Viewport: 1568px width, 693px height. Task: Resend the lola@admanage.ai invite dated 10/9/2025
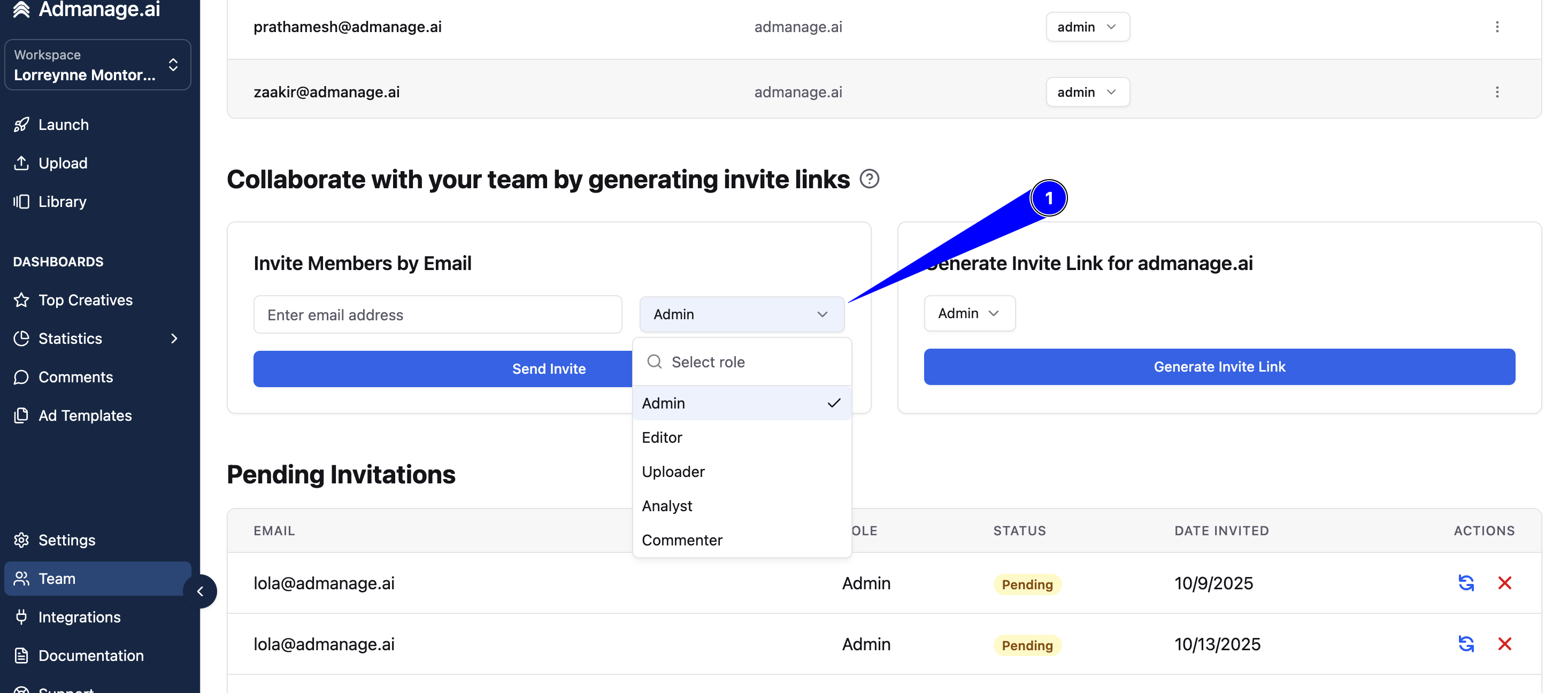pos(1466,583)
